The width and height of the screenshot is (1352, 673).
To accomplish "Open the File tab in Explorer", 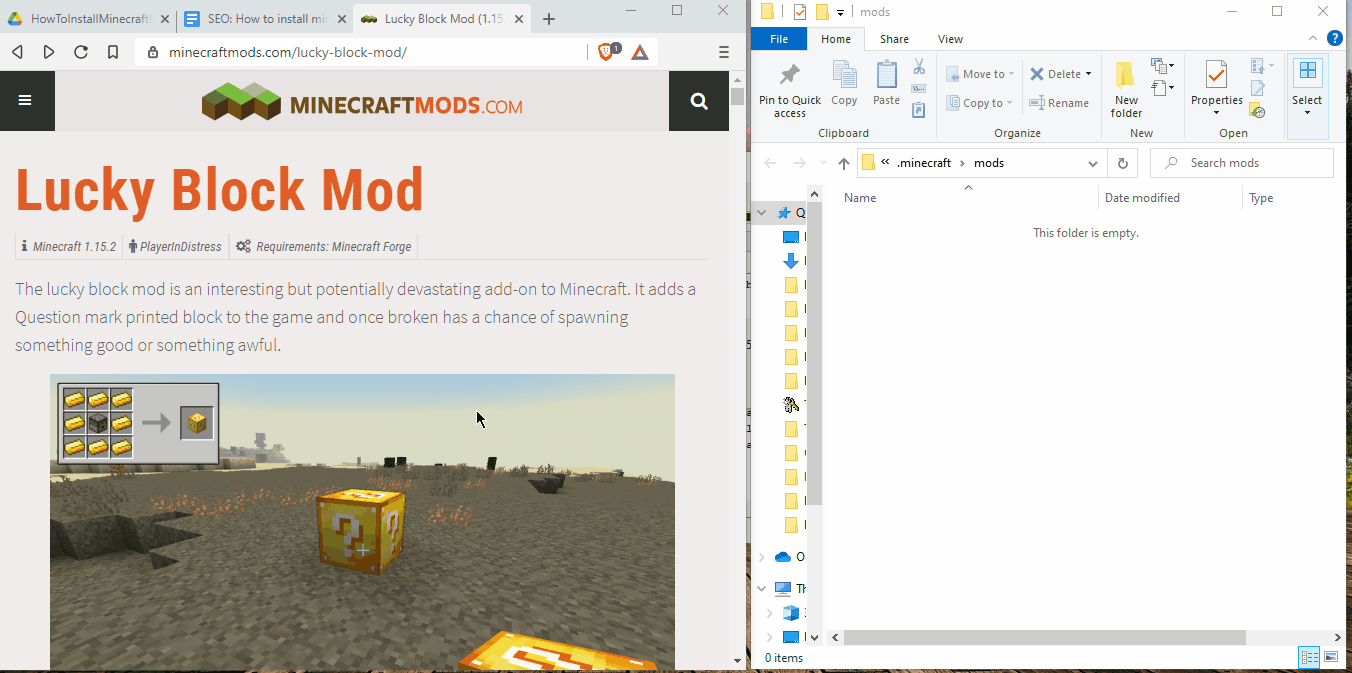I will [779, 39].
